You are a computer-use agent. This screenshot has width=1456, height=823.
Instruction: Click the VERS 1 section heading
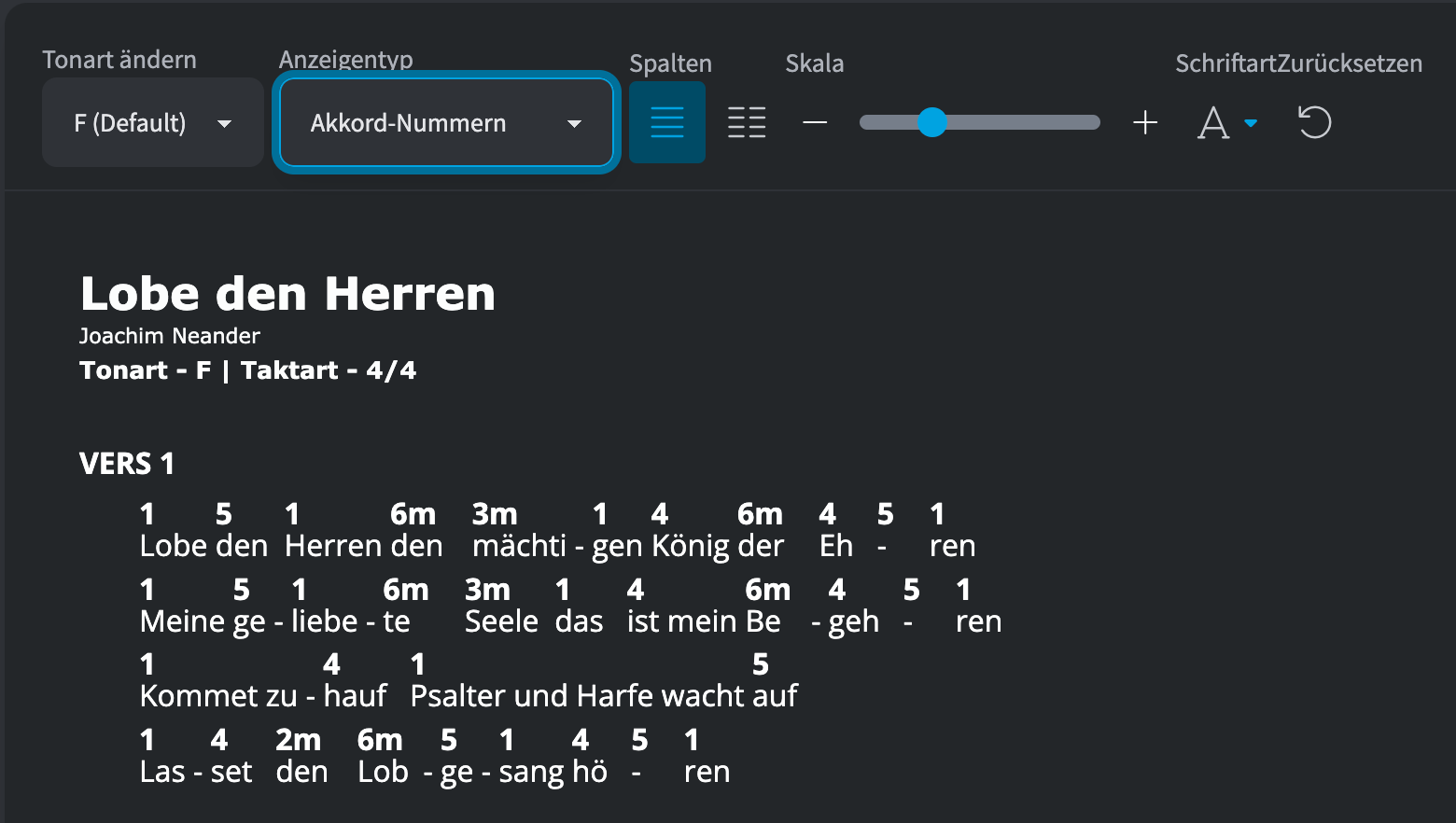[127, 464]
